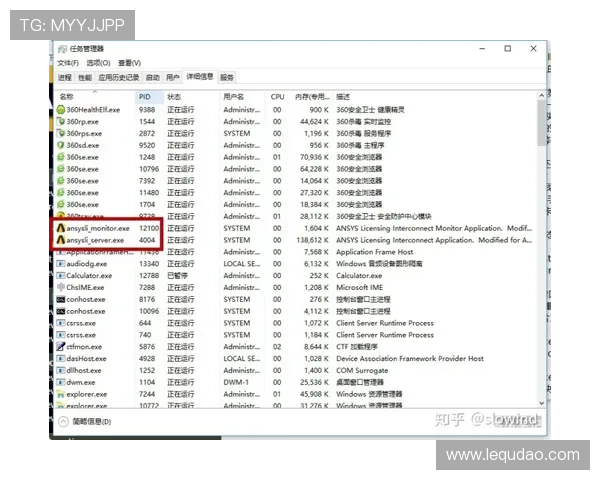Screen dimensions: 600x480
Task: Click the dwm.exe process icon
Action: tap(60, 382)
